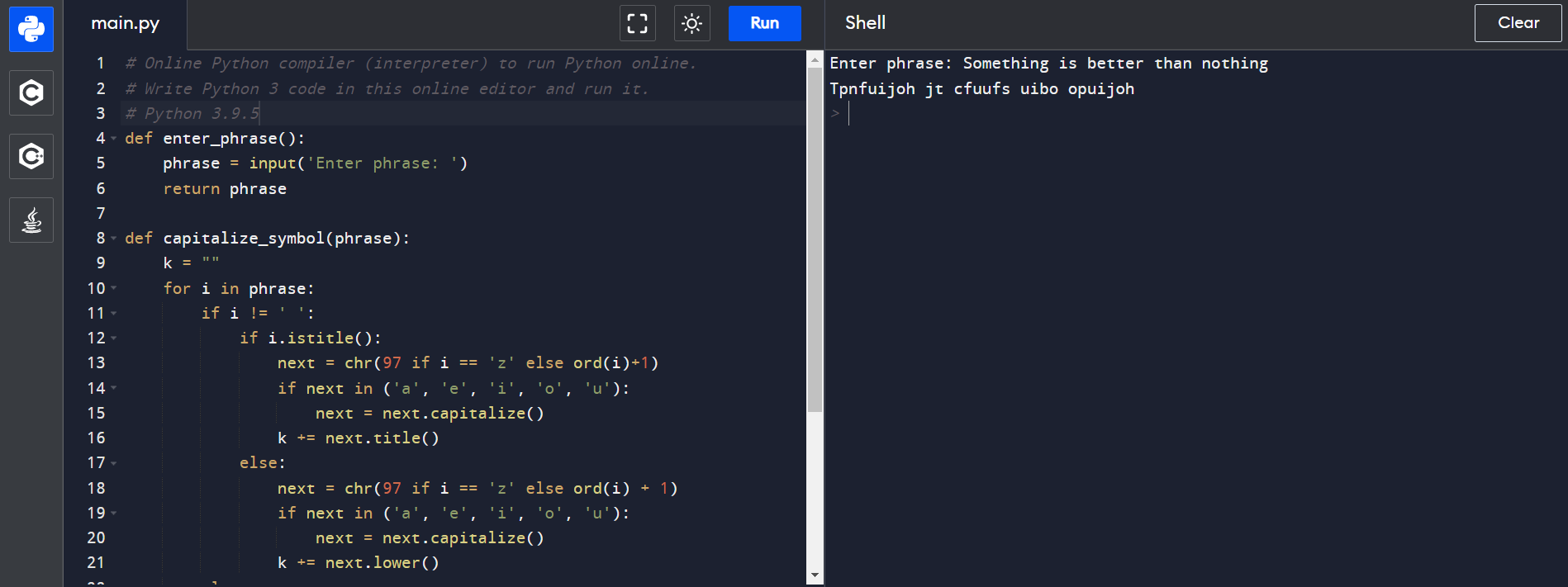The height and width of the screenshot is (587, 1568).
Task: Clear the shell output
Action: pyautogui.click(x=1518, y=23)
